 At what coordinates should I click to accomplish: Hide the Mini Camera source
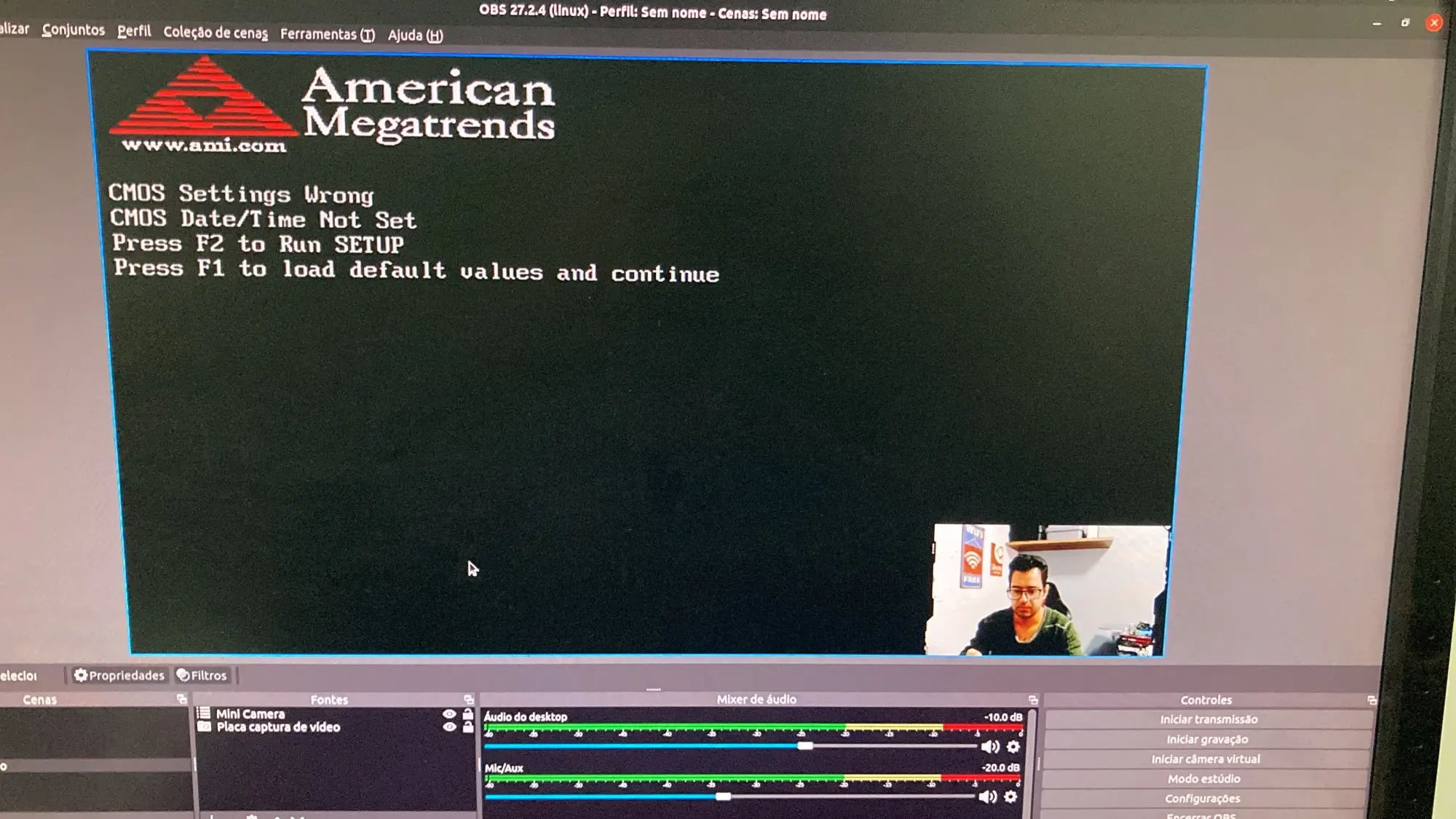tap(449, 714)
